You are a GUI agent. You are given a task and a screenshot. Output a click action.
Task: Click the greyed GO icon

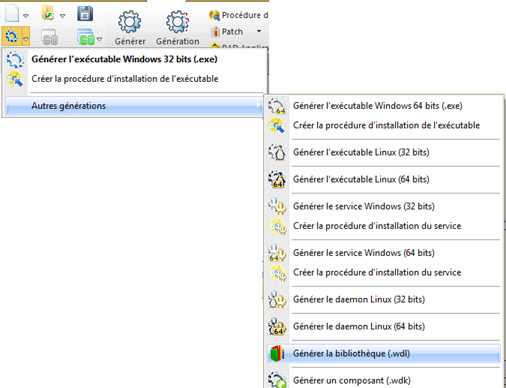50,37
